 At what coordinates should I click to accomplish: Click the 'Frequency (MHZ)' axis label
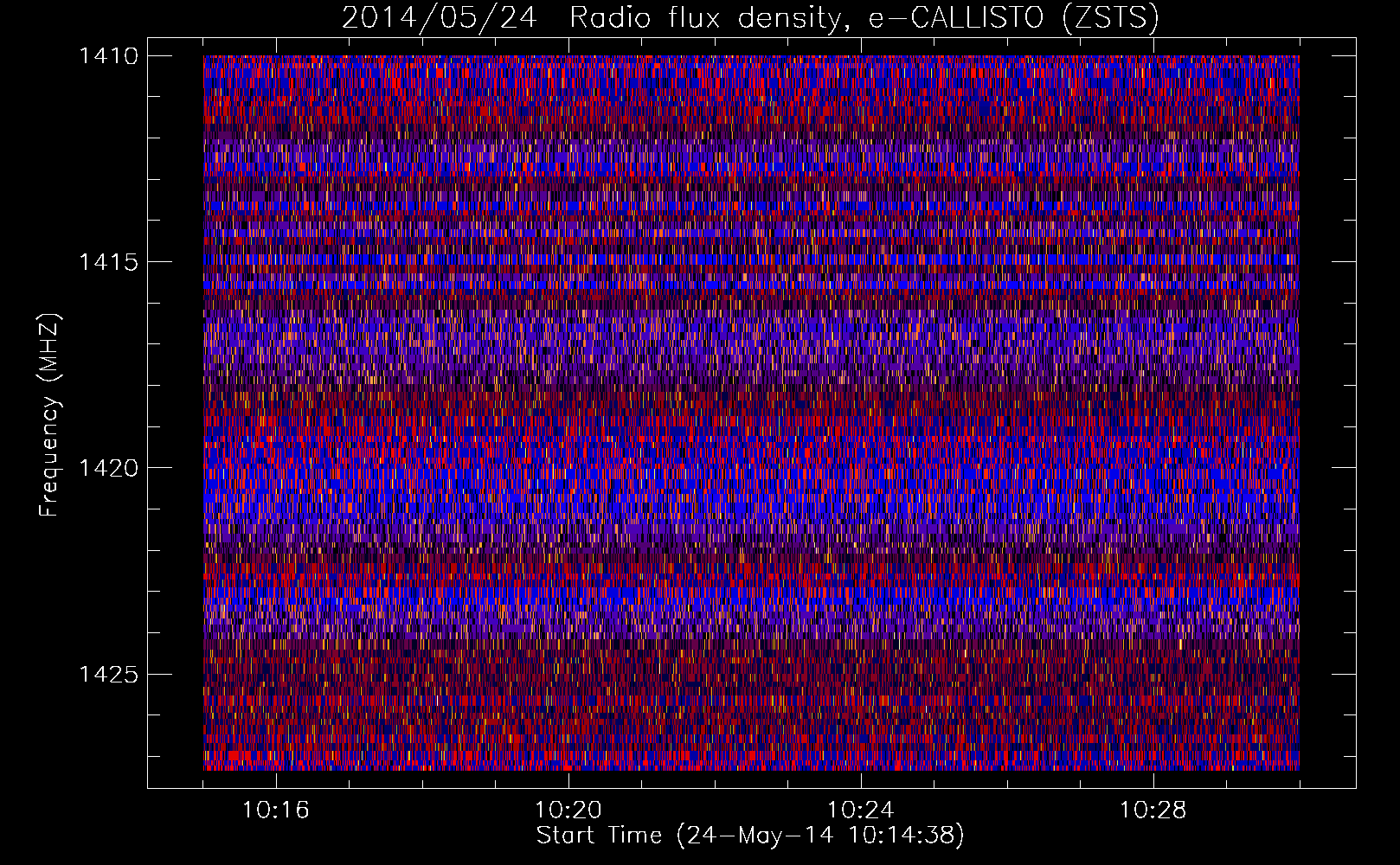coord(49,415)
